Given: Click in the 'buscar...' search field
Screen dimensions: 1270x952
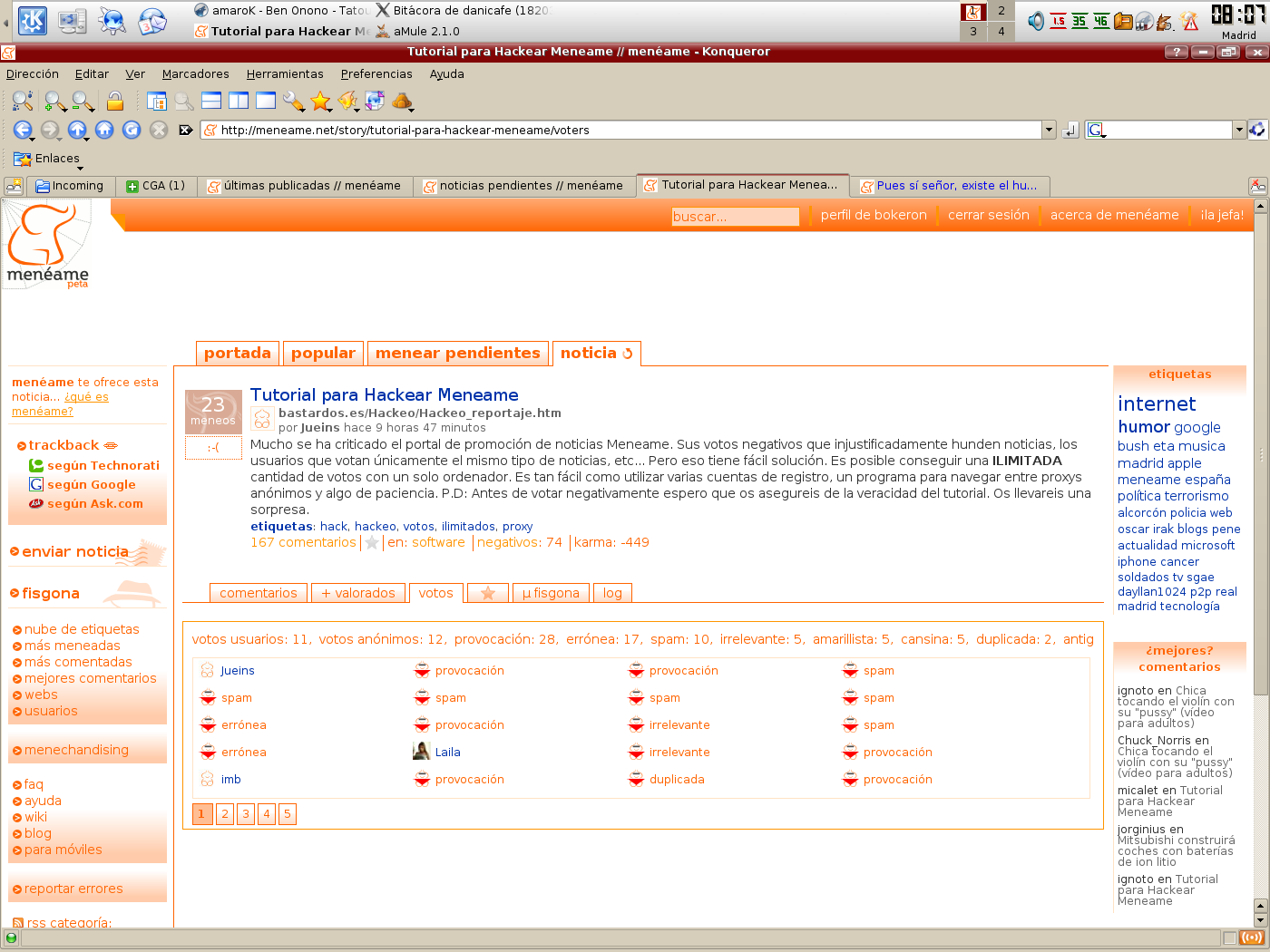Looking at the screenshot, I should (735, 217).
